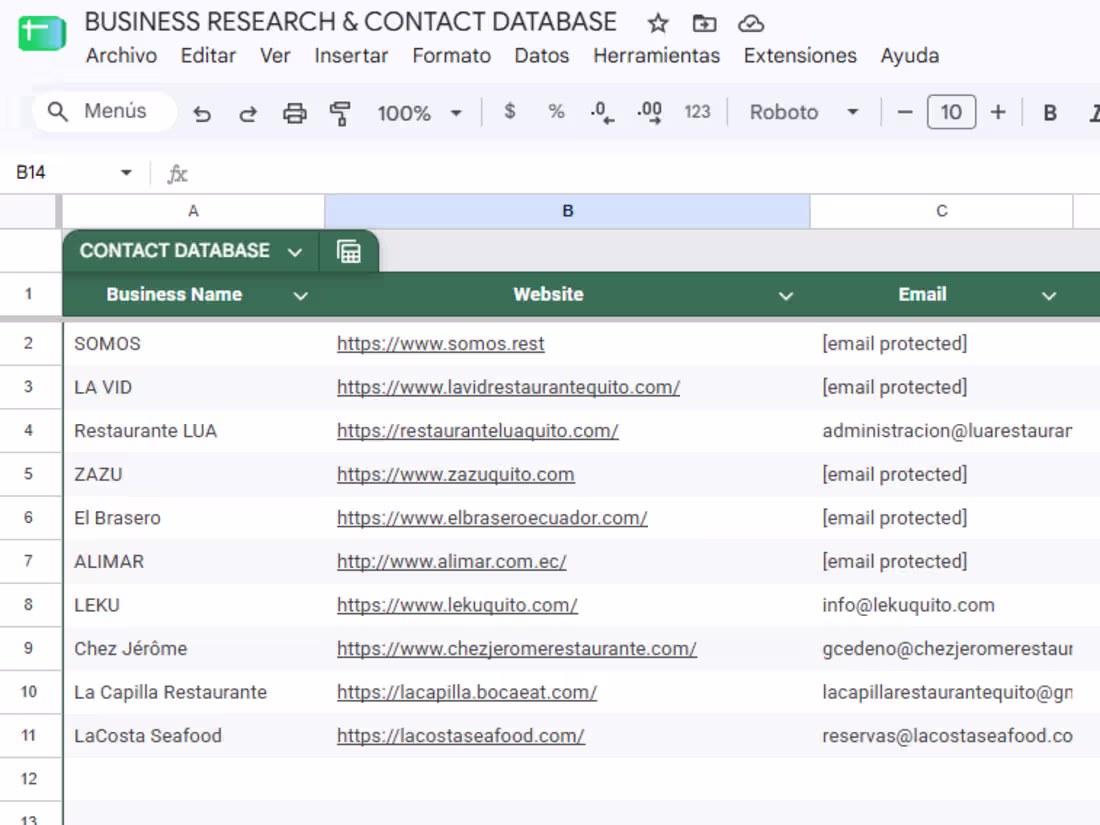Image resolution: width=1100 pixels, height=825 pixels.
Task: Check cloud save status icon
Action: 751,24
